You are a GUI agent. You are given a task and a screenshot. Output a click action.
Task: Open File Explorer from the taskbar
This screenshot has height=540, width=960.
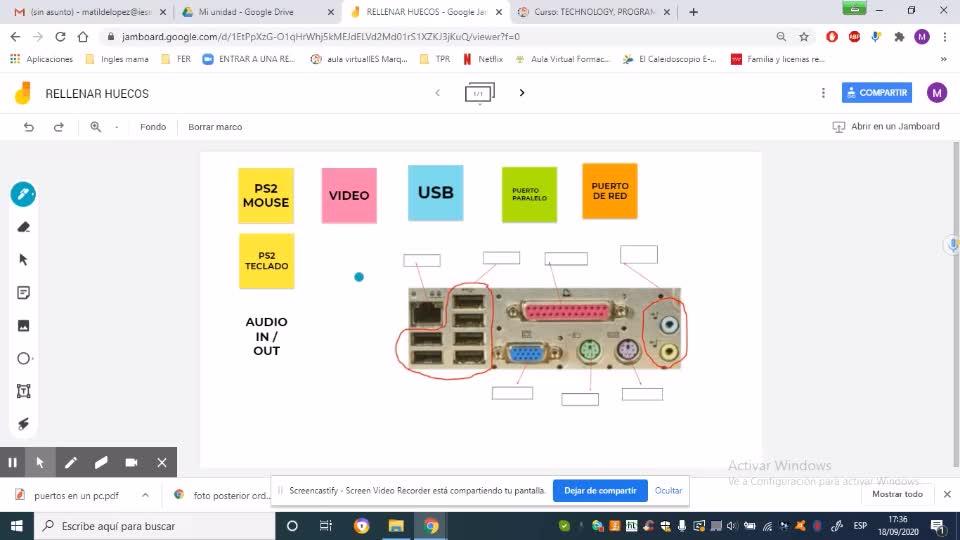[396, 526]
